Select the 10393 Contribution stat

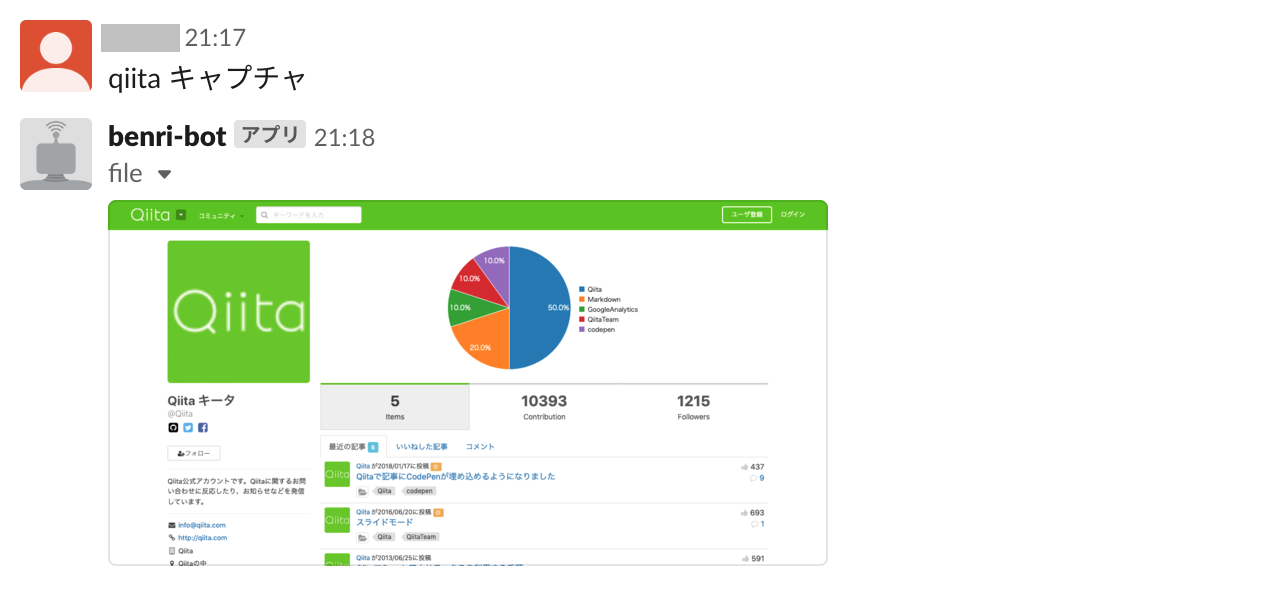point(544,407)
